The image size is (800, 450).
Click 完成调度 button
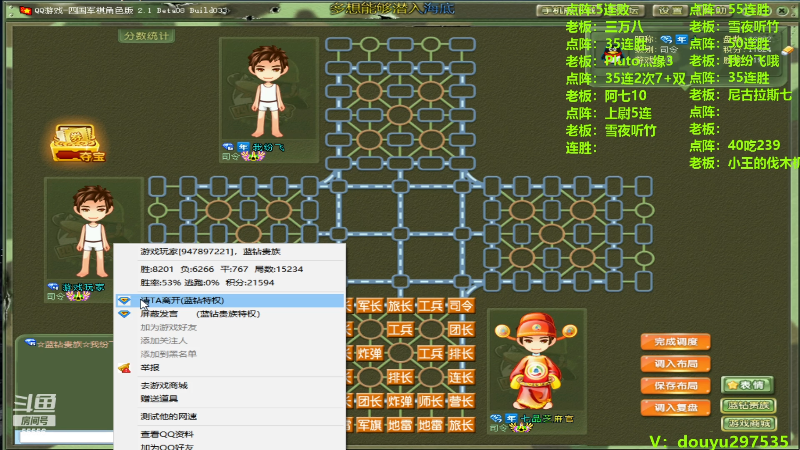(676, 342)
